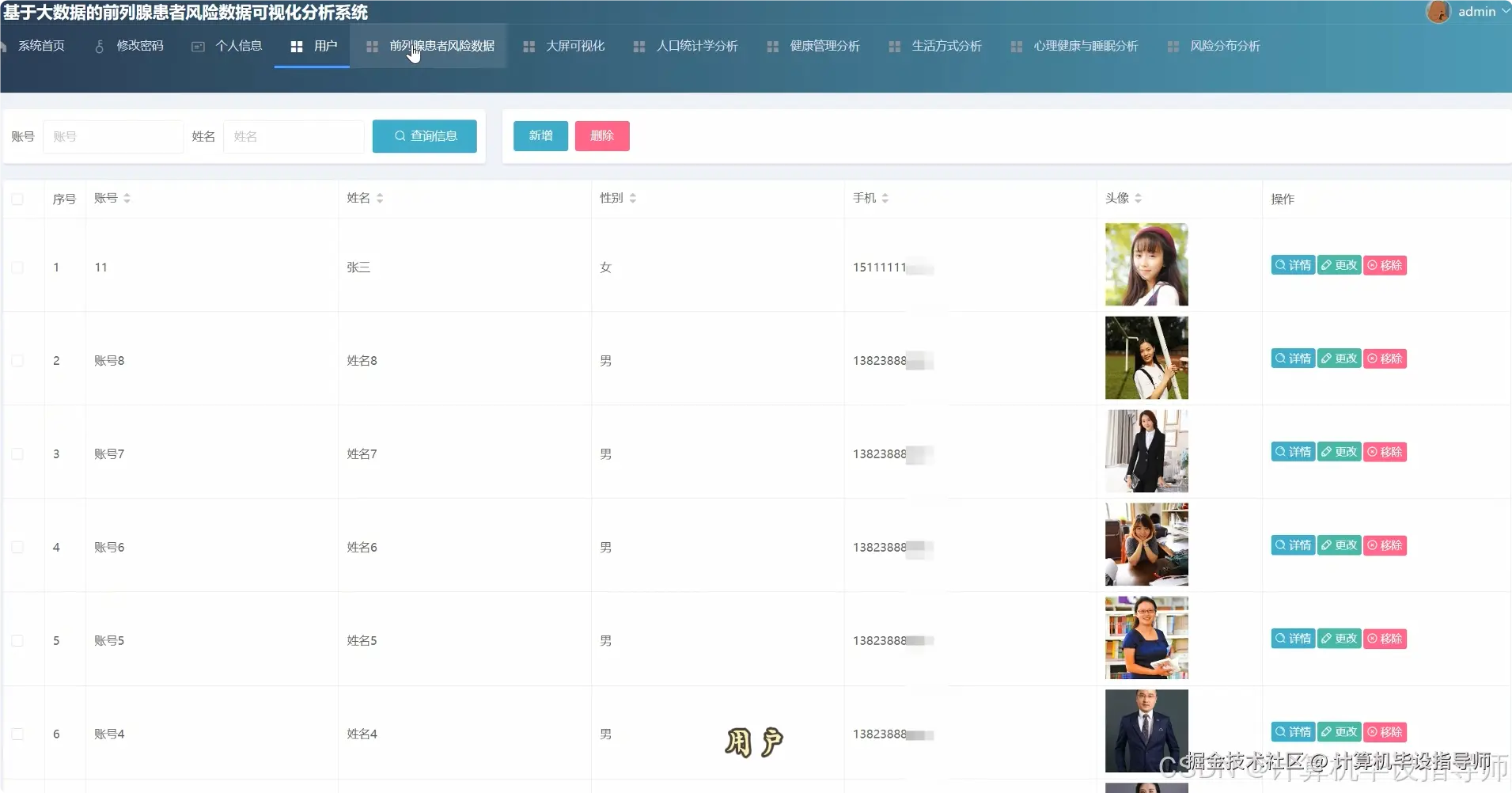Click 移除 for 账号5
Viewport: 1512px width, 793px height.
click(x=1385, y=639)
